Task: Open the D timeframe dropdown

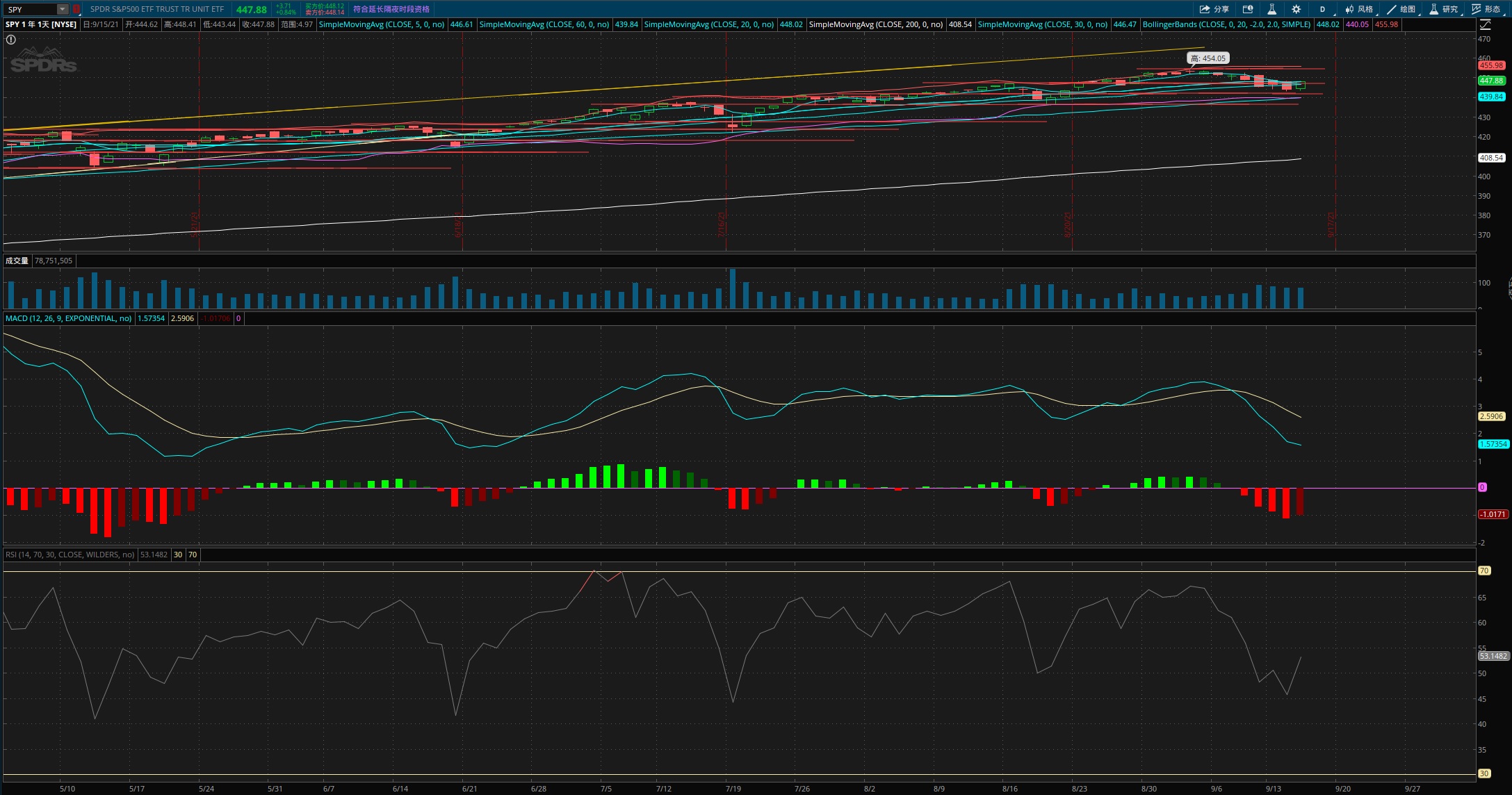Action: [1324, 9]
